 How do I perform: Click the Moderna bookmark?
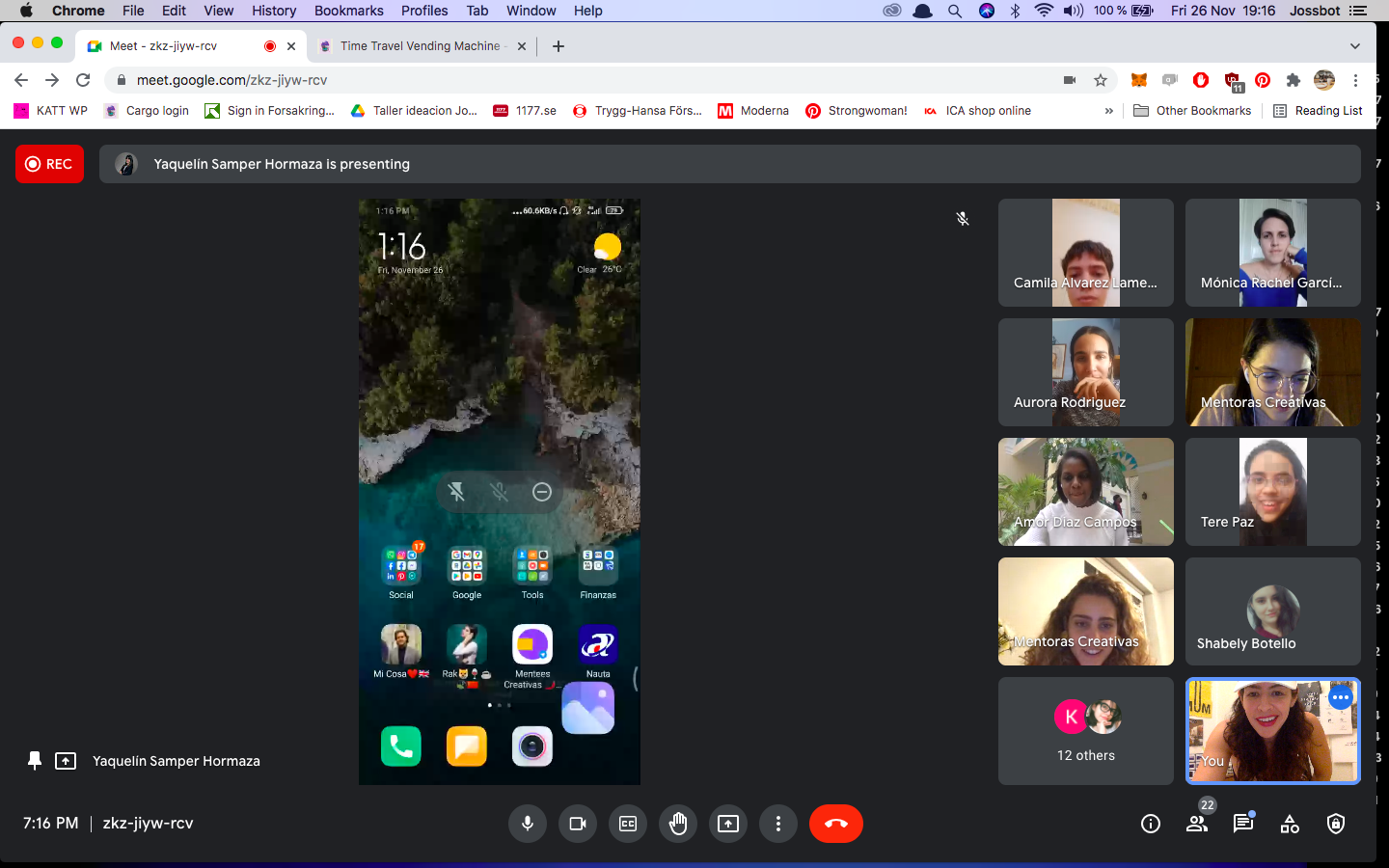(753, 111)
